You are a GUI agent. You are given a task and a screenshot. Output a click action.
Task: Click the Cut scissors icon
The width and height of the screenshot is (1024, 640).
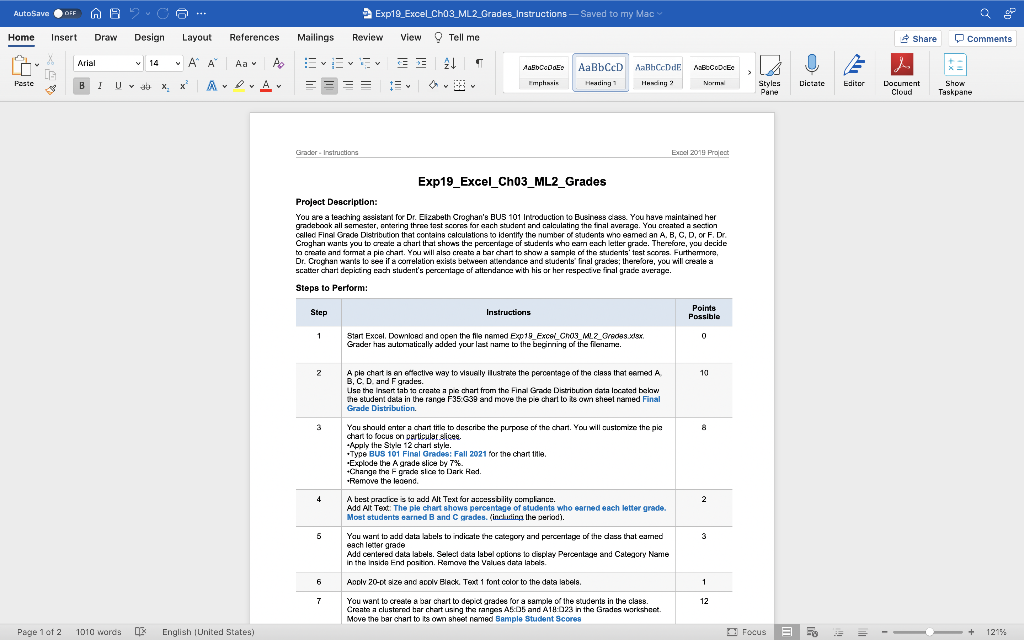50,60
